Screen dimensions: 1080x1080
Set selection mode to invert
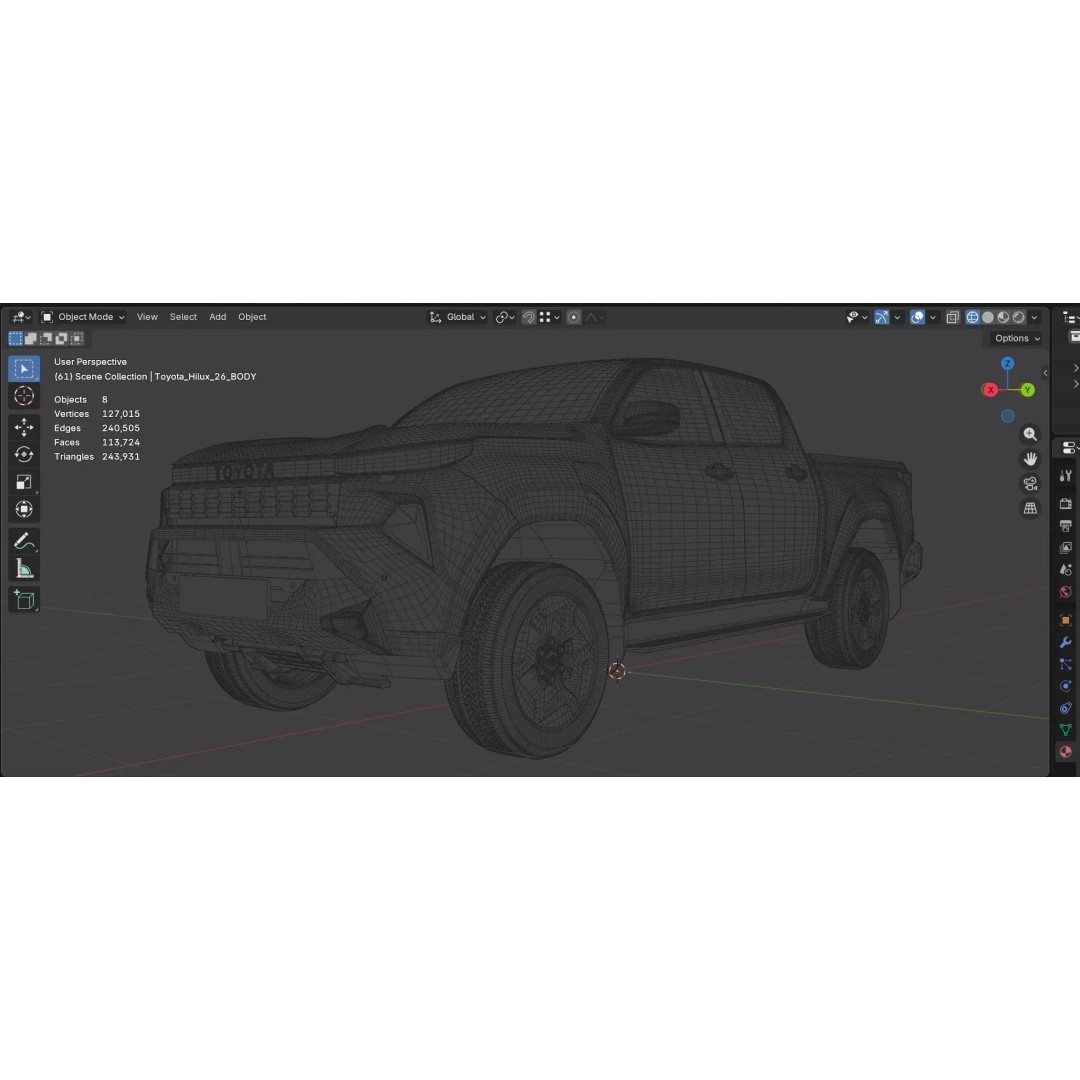pos(61,338)
